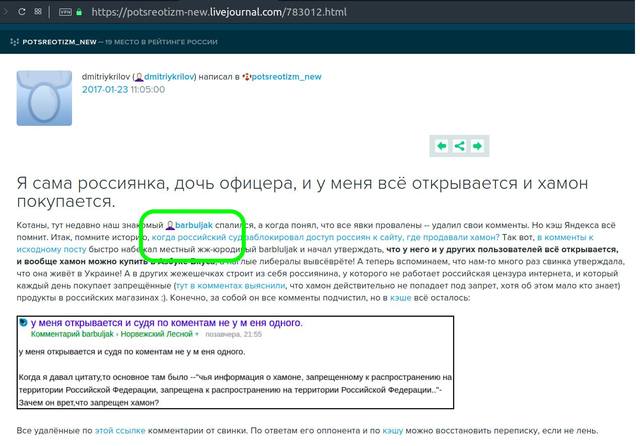Click community icon beside potsreotizm_new
640x446 pixels.
point(246,77)
